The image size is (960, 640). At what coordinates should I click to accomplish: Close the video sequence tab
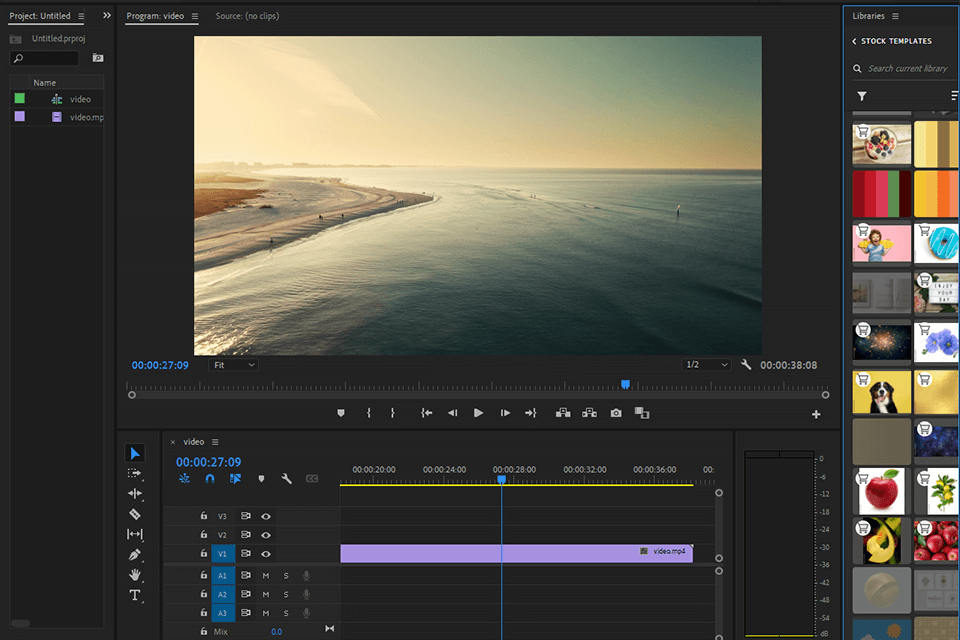[173, 442]
